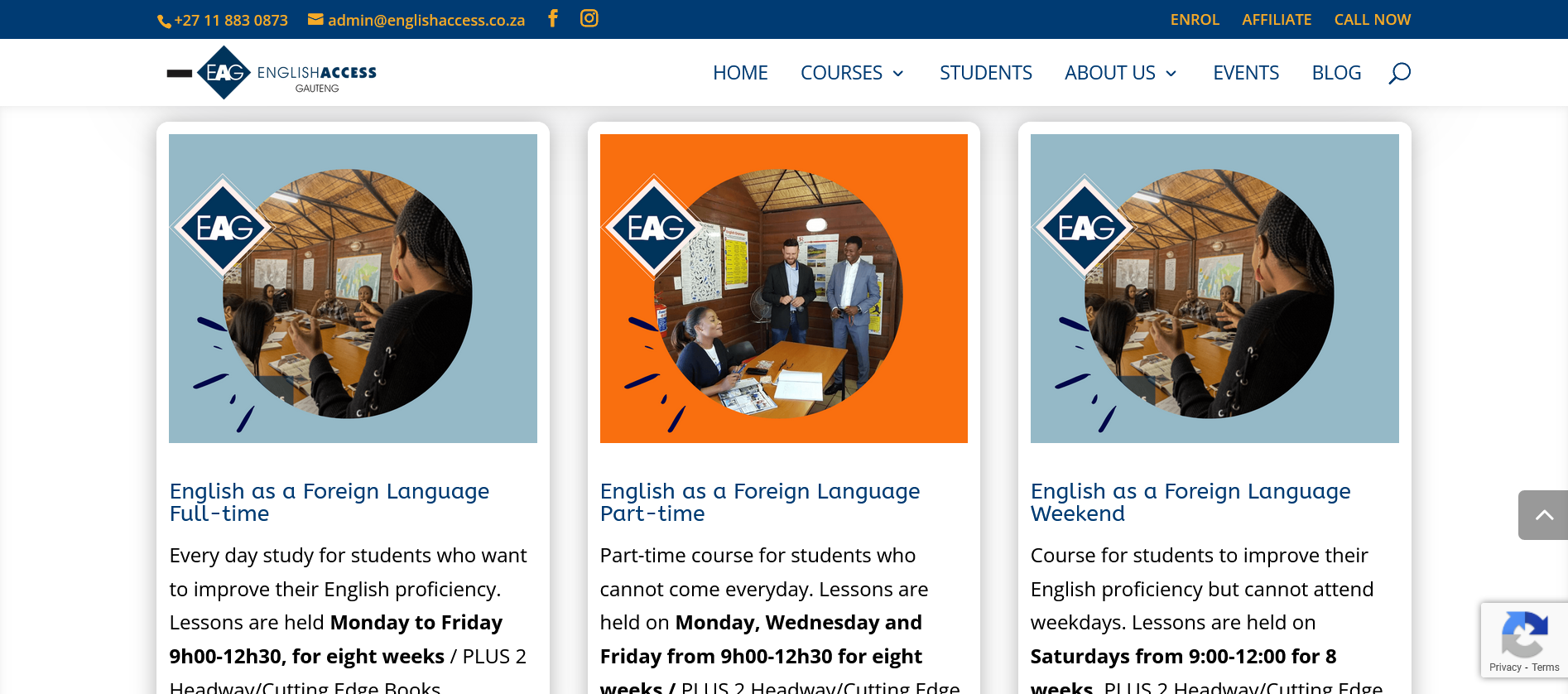Open the Events page
1568x694 pixels.
point(1245,73)
